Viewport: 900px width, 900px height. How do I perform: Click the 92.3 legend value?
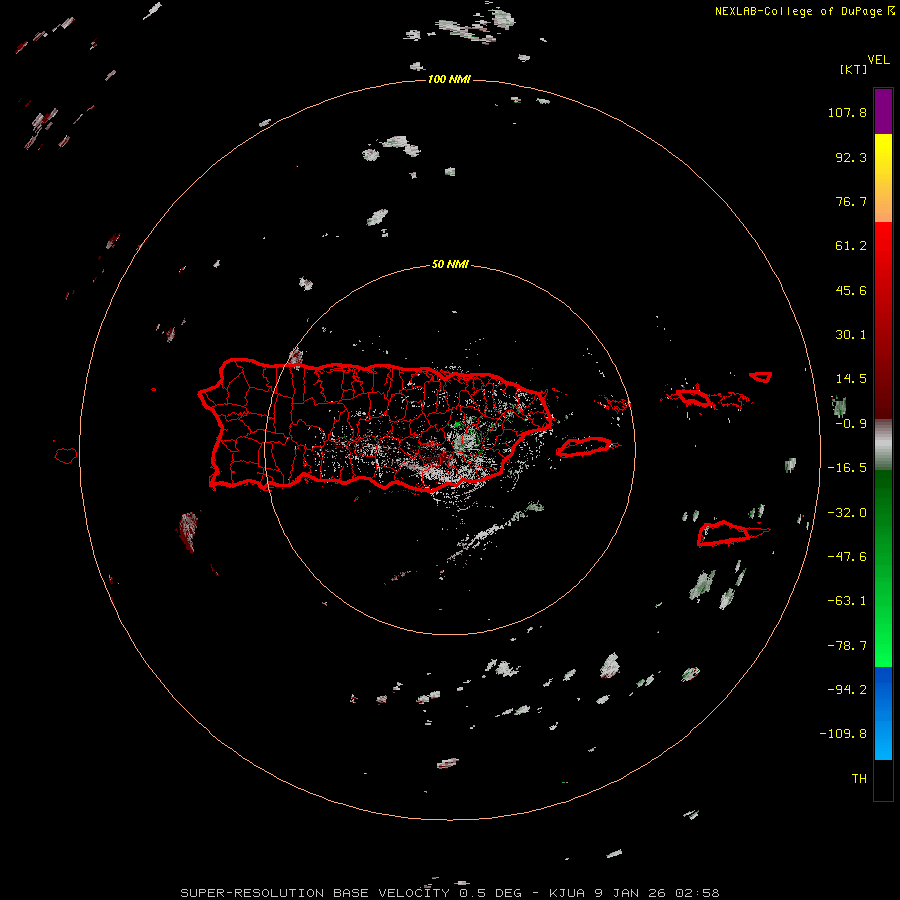click(851, 157)
